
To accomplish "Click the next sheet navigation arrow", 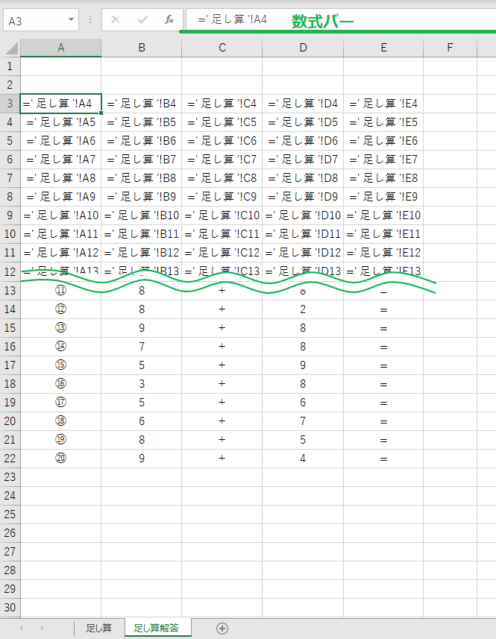I will click(42, 628).
